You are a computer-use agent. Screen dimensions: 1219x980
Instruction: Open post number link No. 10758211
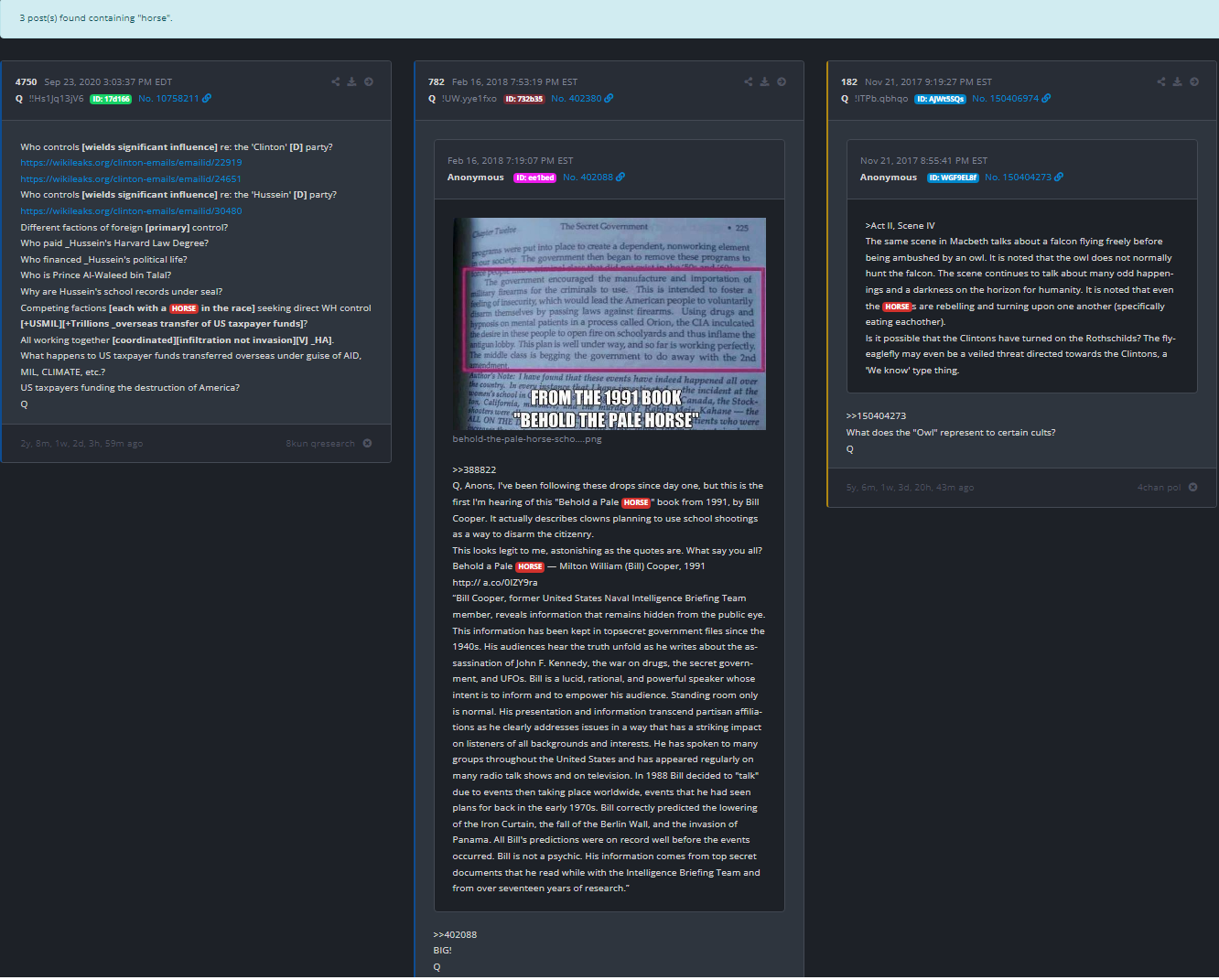[168, 99]
